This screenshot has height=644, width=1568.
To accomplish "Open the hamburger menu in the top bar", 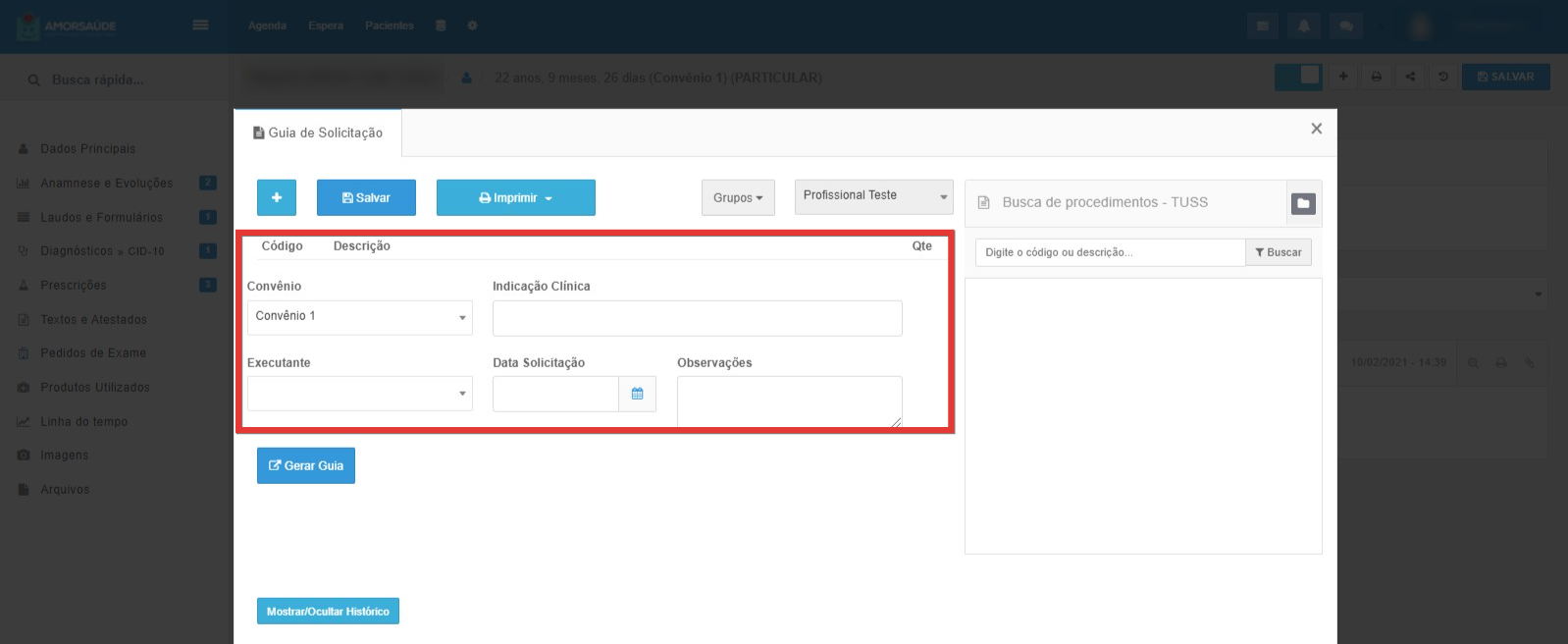I will pyautogui.click(x=200, y=26).
